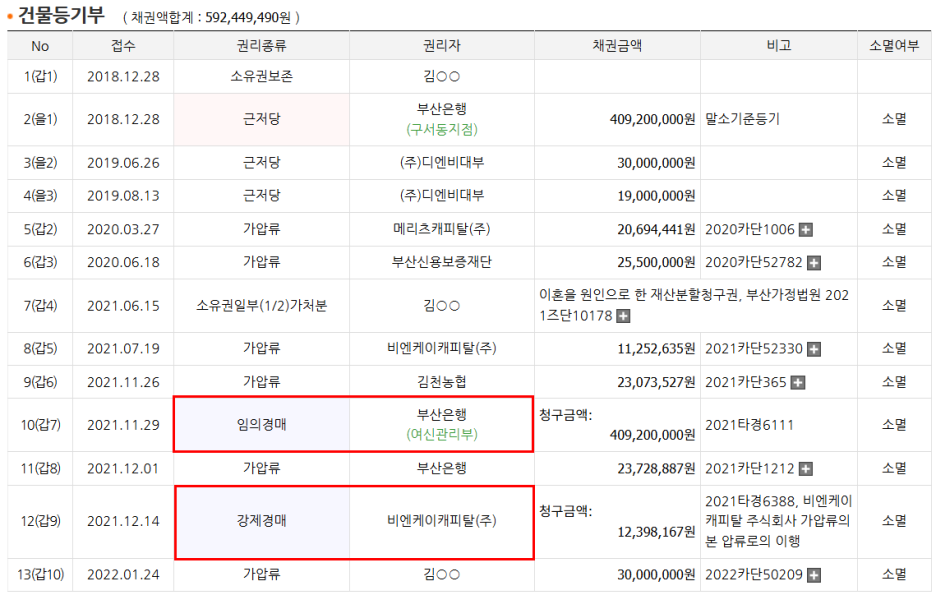
Task: Select the highlighted 임의경매 cell
Action: [x=261, y=425]
